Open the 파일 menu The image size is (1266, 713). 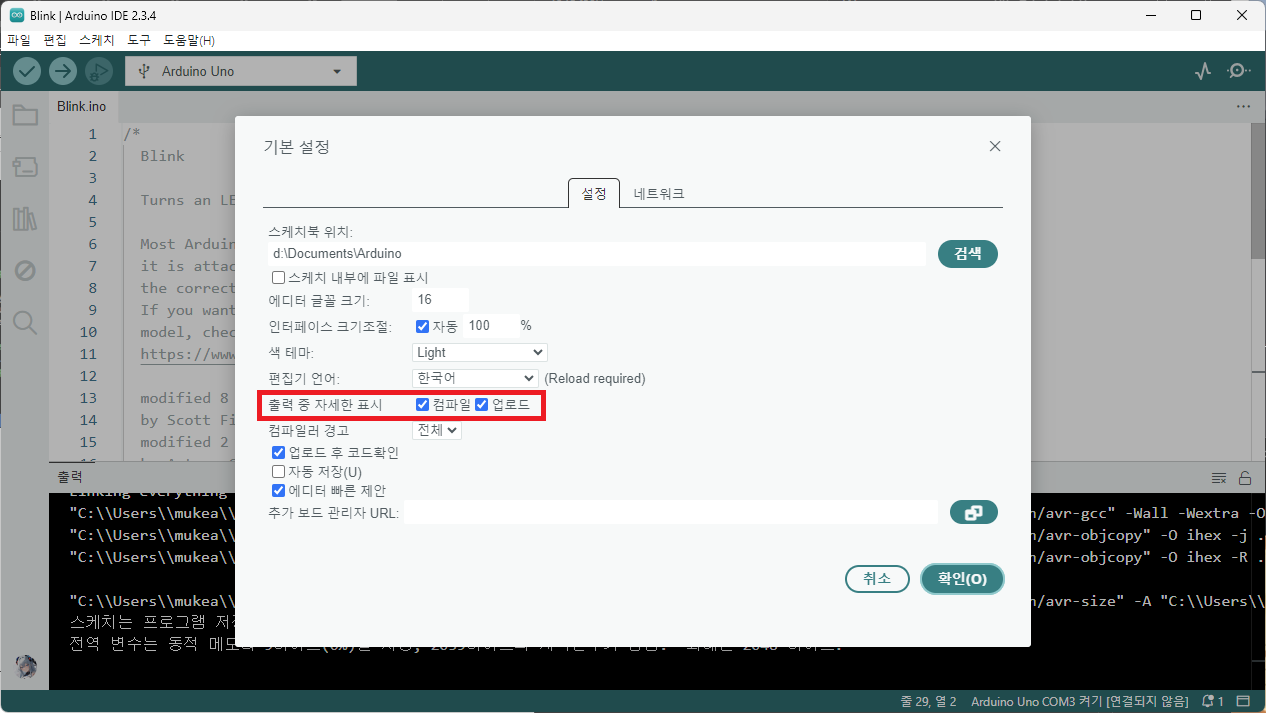coord(19,41)
